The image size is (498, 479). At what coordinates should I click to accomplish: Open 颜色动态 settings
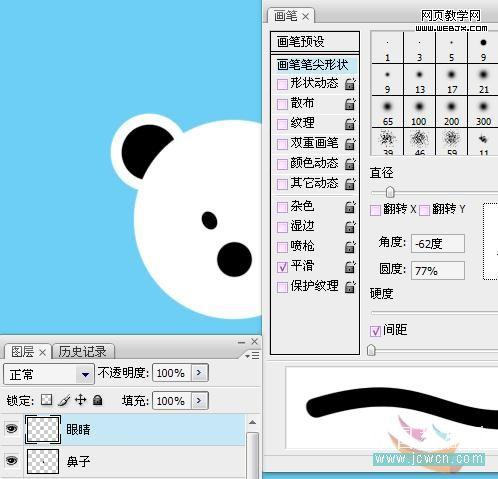(314, 163)
